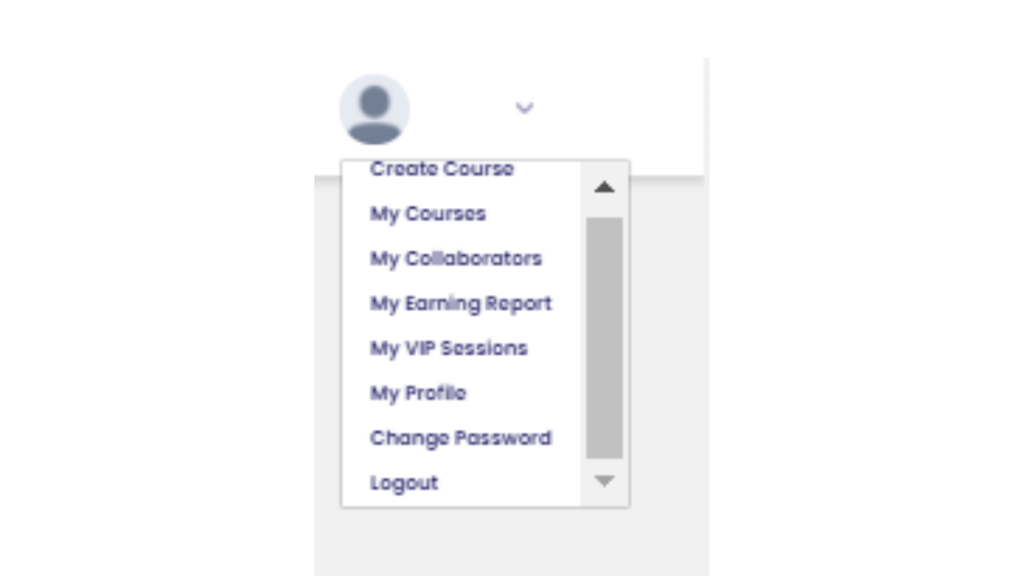Viewport: 1024px width, 576px height.
Task: Click the blank username area beside the avatar
Action: point(460,109)
